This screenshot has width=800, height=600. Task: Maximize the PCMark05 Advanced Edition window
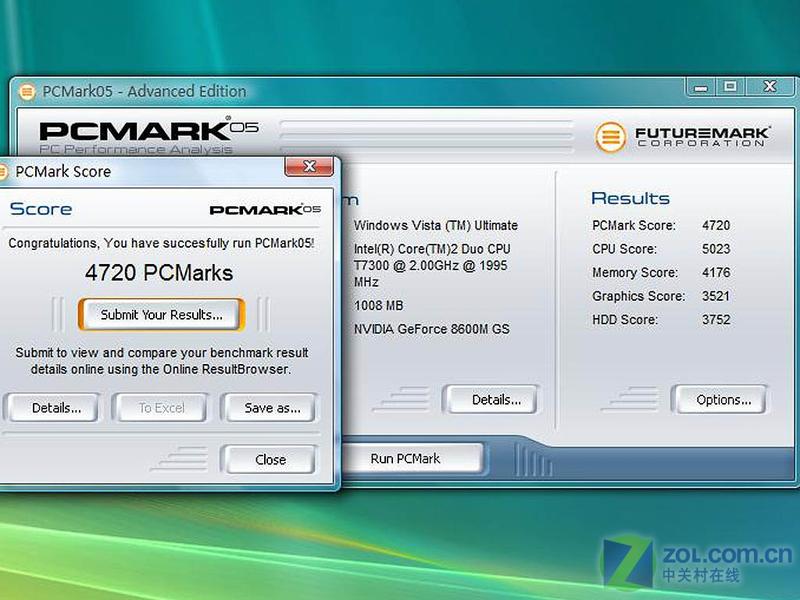coord(730,87)
